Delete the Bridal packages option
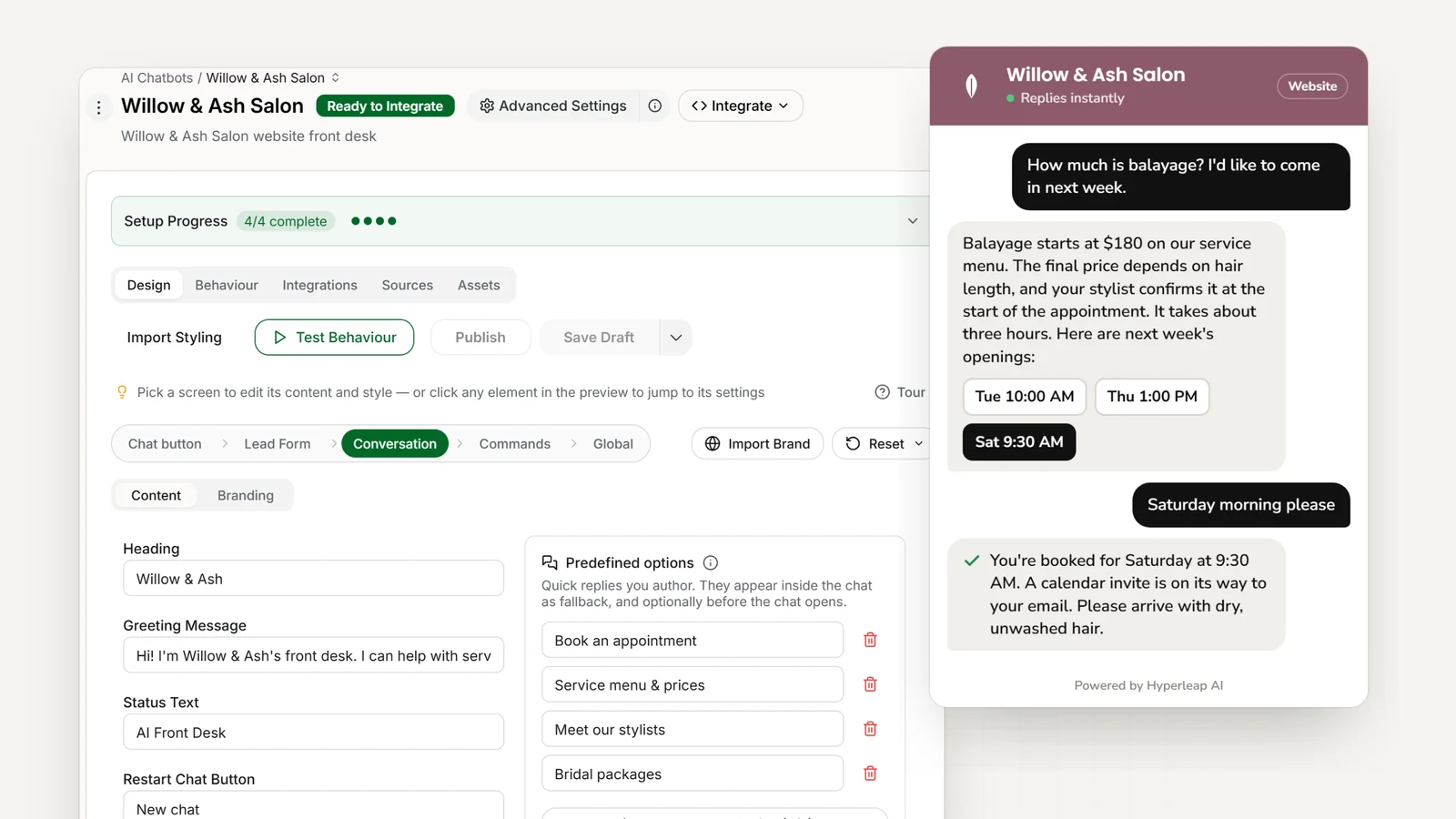 (x=870, y=773)
